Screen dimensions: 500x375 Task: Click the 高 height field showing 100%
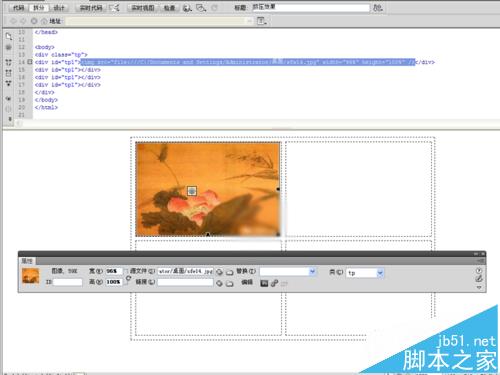[114, 282]
